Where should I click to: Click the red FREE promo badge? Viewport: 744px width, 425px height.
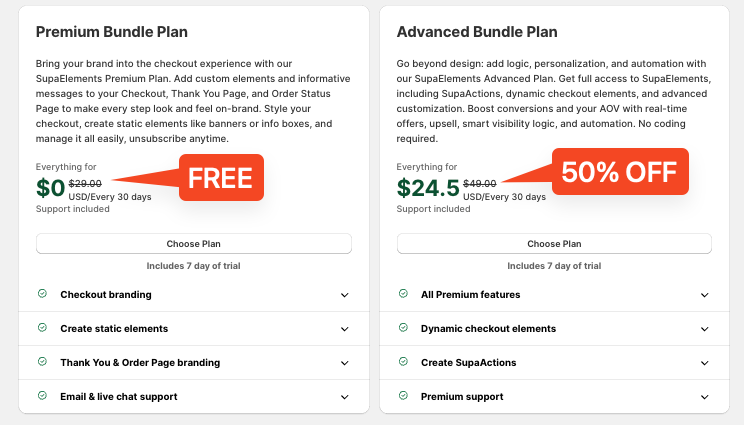click(x=221, y=177)
